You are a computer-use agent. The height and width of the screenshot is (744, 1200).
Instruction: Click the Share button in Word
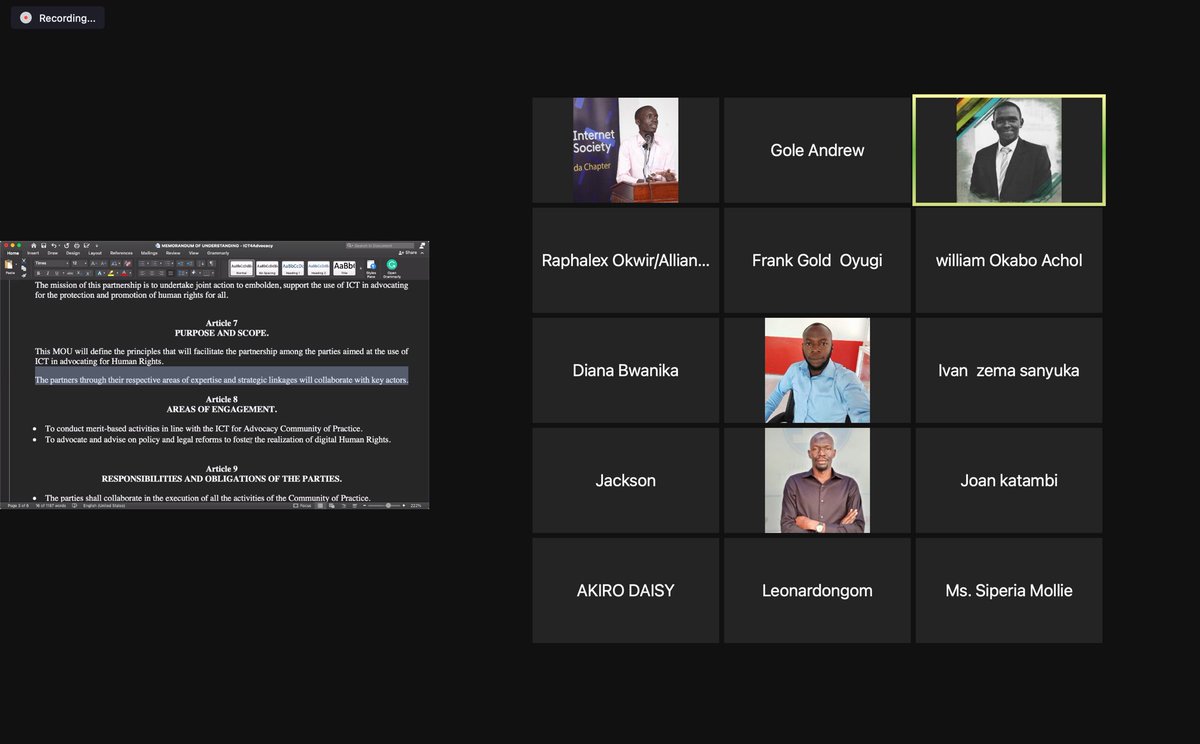click(x=407, y=253)
